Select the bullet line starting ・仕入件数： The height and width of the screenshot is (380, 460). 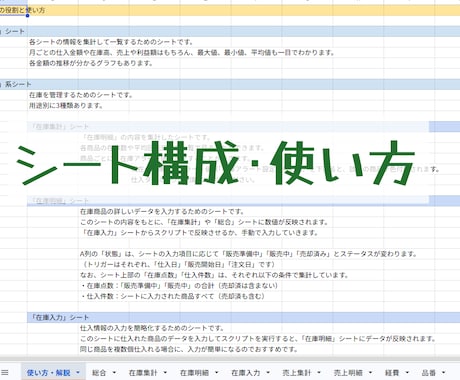click(x=172, y=296)
